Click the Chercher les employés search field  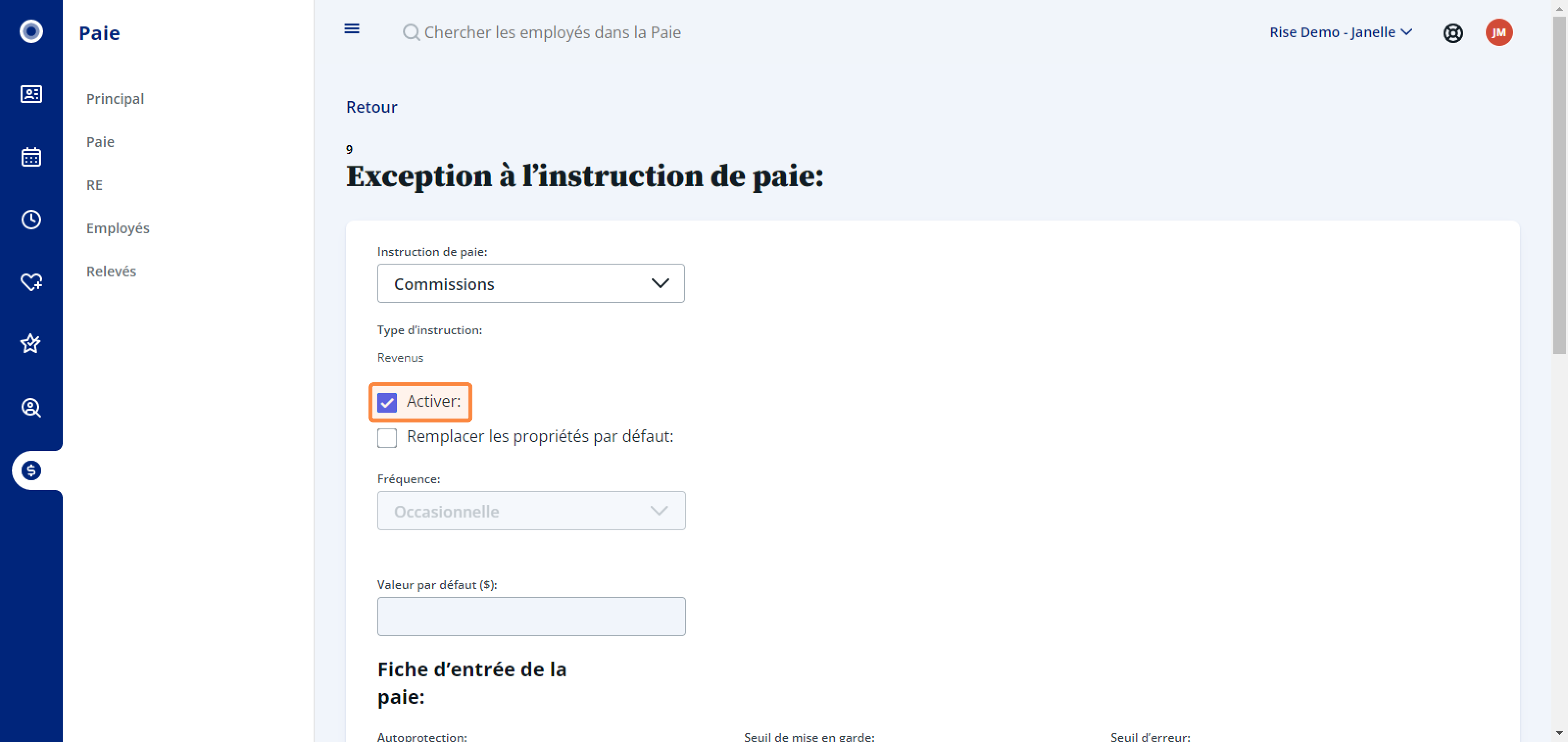552,32
